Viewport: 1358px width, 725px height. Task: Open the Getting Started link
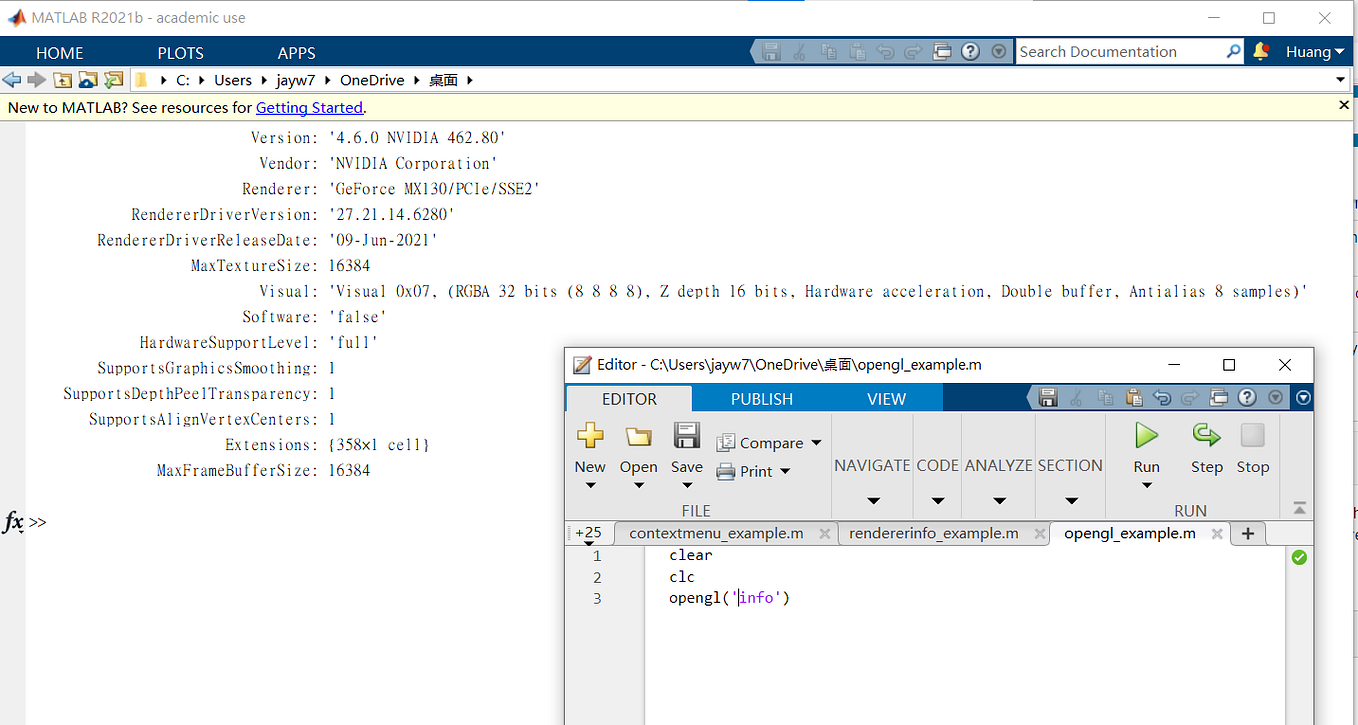tap(309, 107)
